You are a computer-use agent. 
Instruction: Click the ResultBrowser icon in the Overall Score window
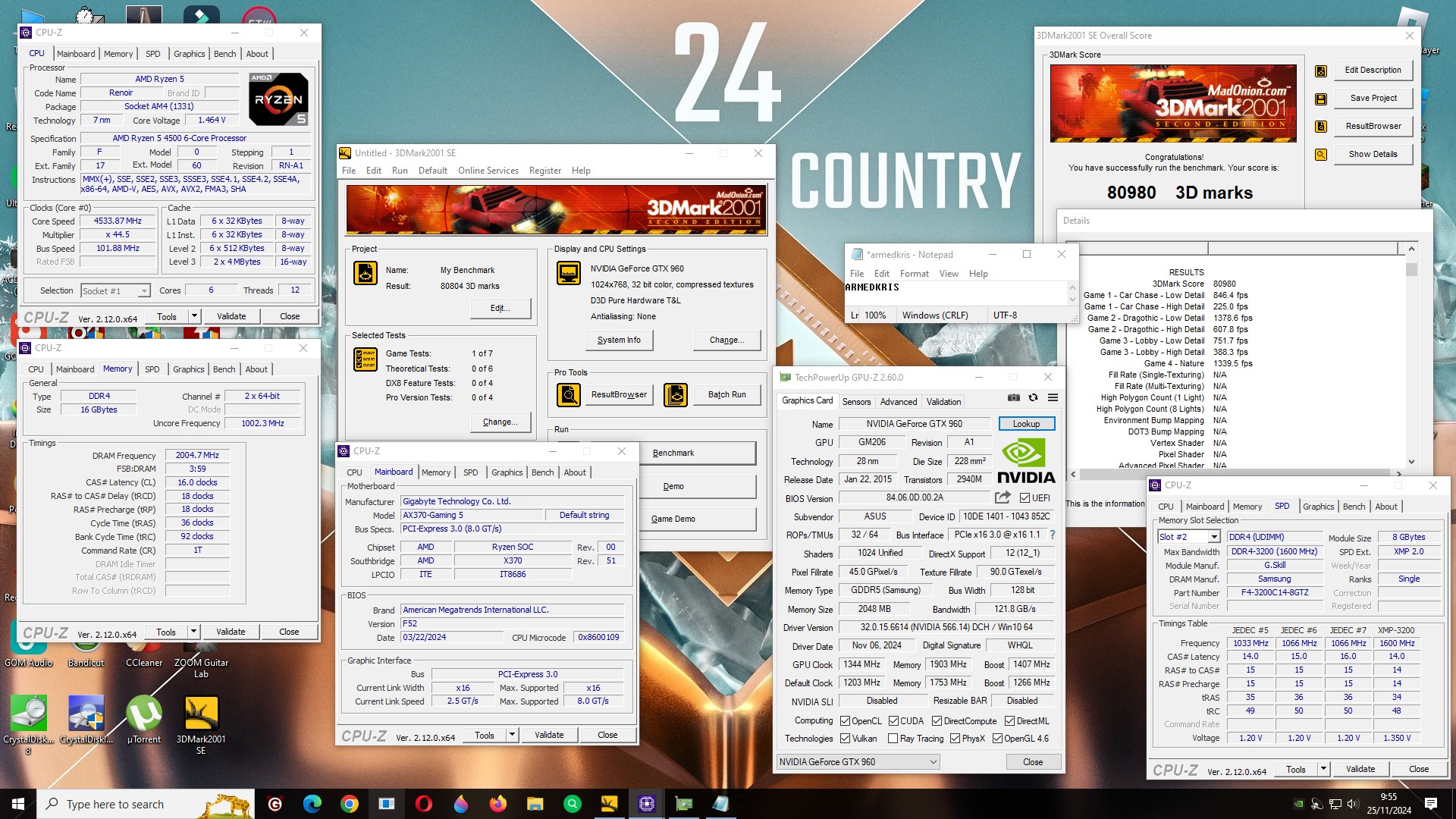1321,127
